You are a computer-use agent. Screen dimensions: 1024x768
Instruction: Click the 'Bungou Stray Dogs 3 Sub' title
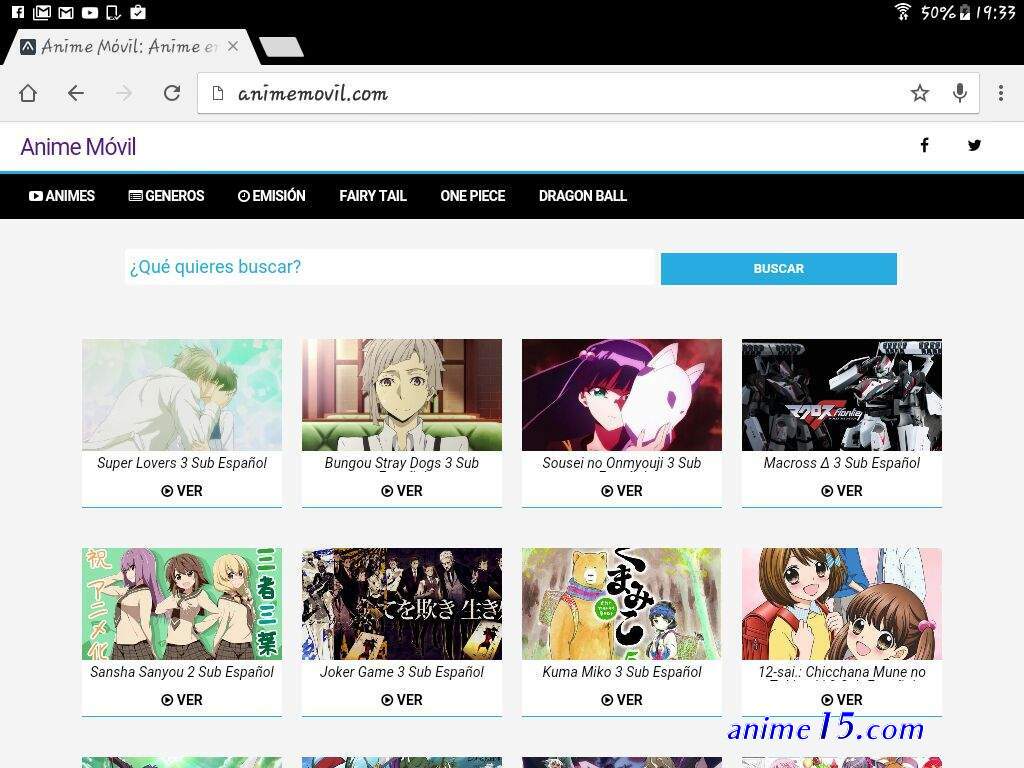coord(402,463)
